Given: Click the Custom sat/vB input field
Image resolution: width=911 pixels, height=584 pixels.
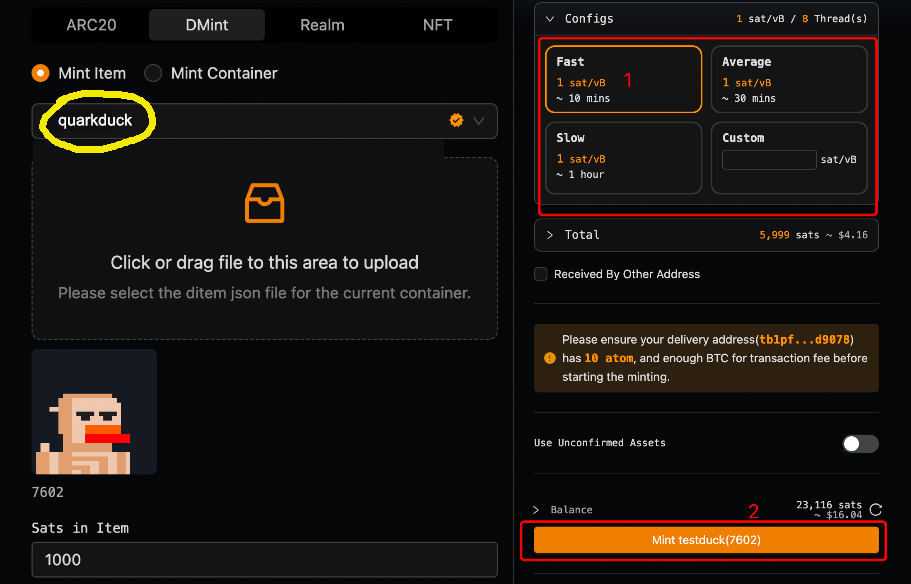Looking at the screenshot, I should point(769,159).
